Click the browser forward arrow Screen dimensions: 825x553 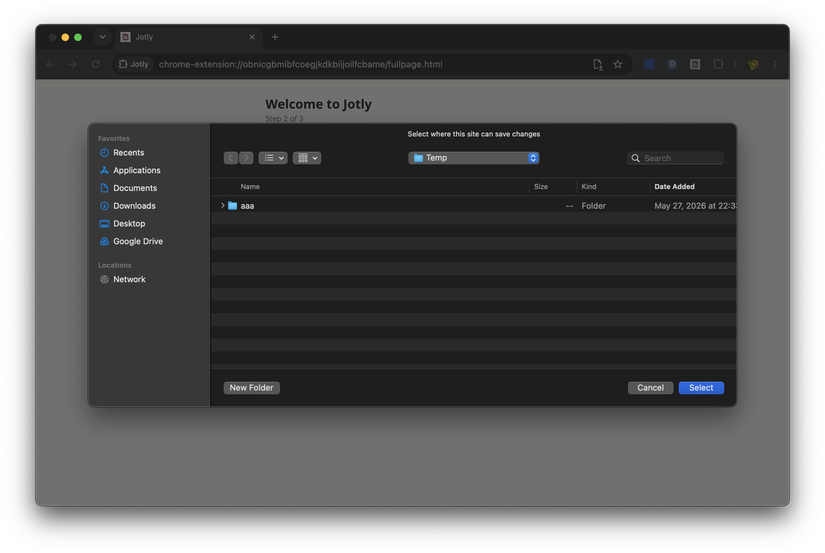[x=73, y=64]
